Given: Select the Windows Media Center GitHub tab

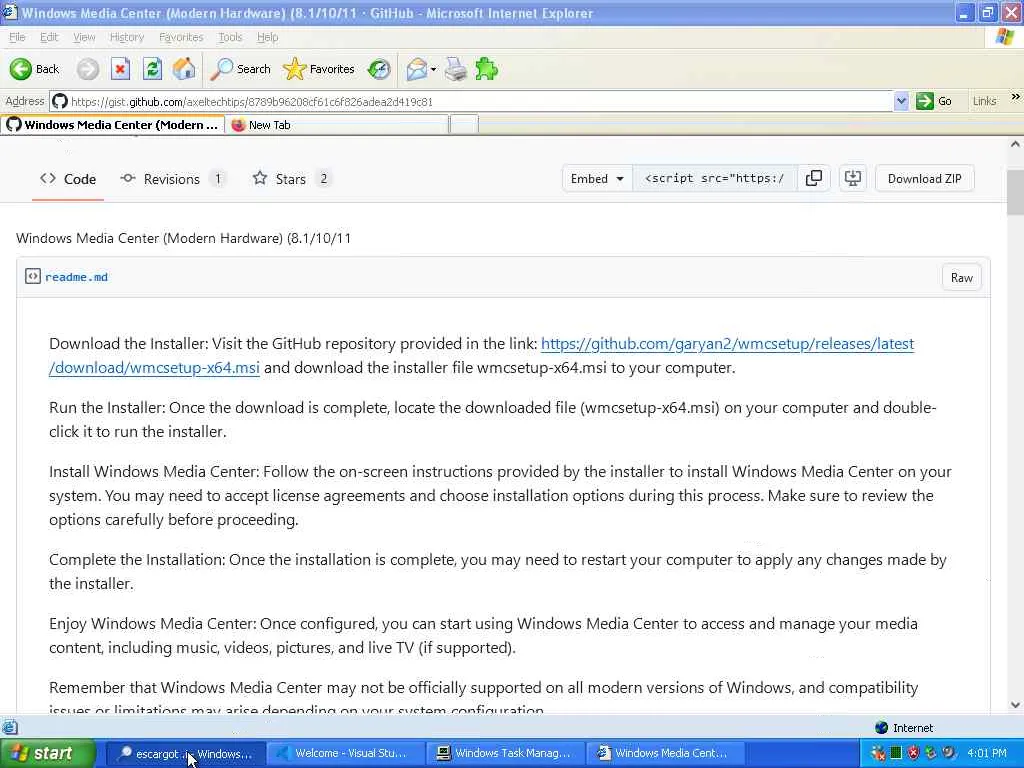Looking at the screenshot, I should point(113,125).
